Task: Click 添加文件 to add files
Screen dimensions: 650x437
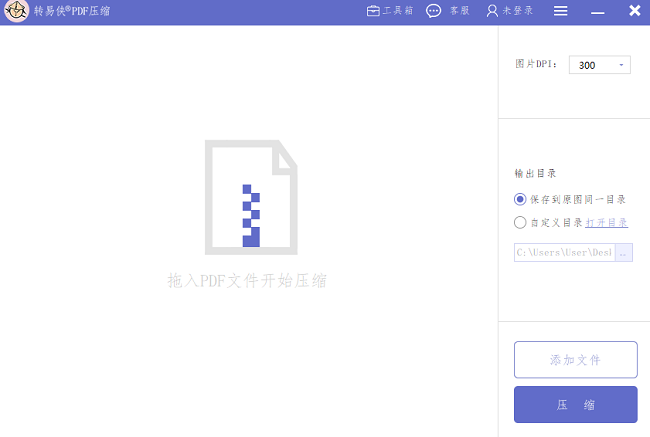Action: click(x=575, y=359)
